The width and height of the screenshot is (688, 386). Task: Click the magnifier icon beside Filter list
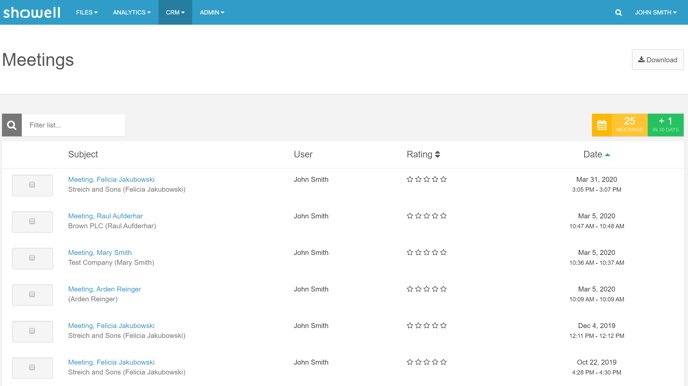pyautogui.click(x=12, y=125)
